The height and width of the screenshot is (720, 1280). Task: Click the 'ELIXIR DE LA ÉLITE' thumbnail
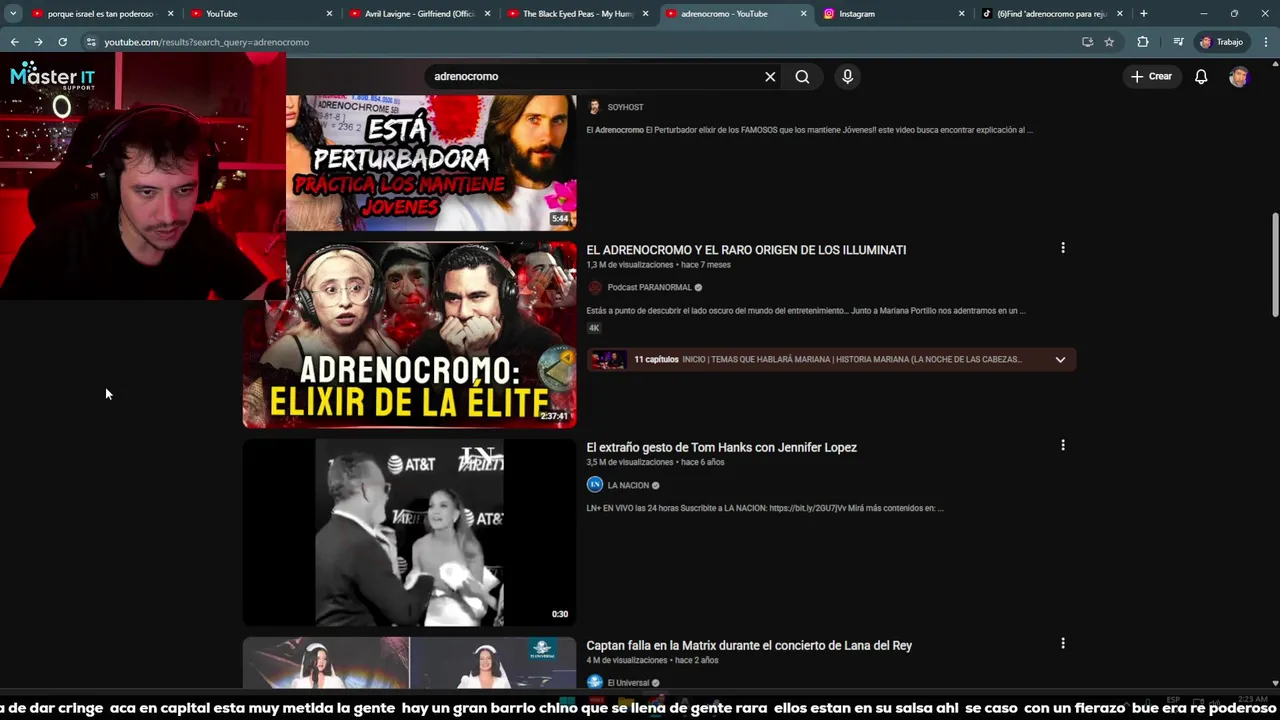409,335
